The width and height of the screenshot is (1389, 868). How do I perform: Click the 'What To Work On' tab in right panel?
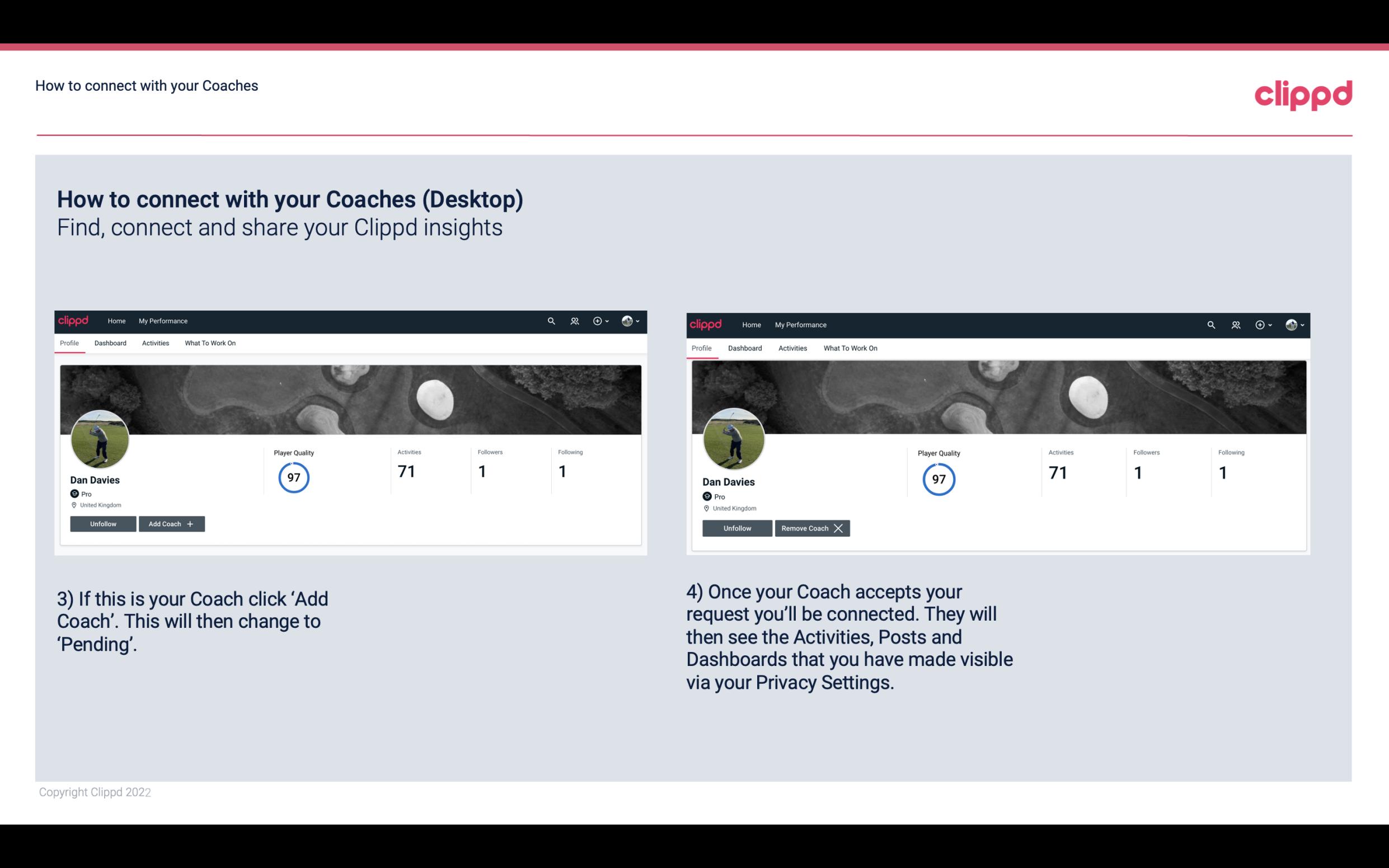point(849,347)
